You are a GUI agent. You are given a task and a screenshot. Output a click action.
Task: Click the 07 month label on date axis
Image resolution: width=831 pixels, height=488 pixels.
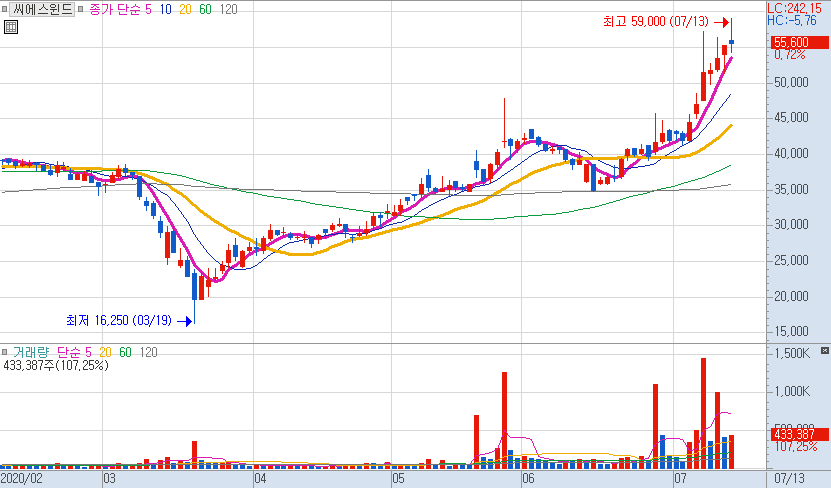click(680, 479)
